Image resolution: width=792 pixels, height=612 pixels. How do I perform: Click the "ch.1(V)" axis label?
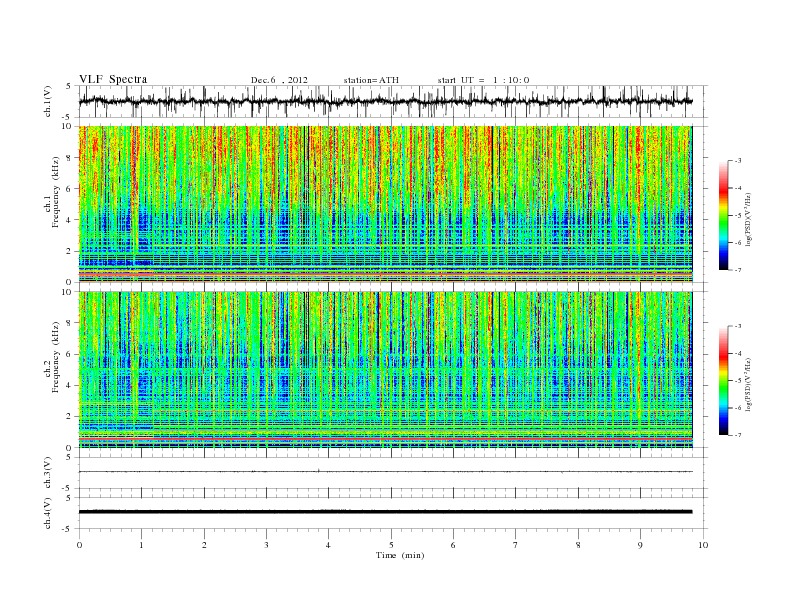pos(48,103)
